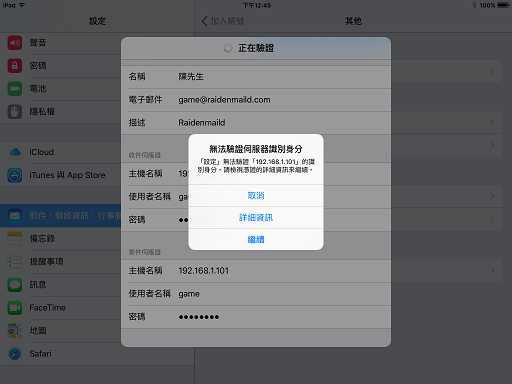Select 備忘錄 in the settings sidebar
The width and height of the screenshot is (512, 384).
(60, 239)
